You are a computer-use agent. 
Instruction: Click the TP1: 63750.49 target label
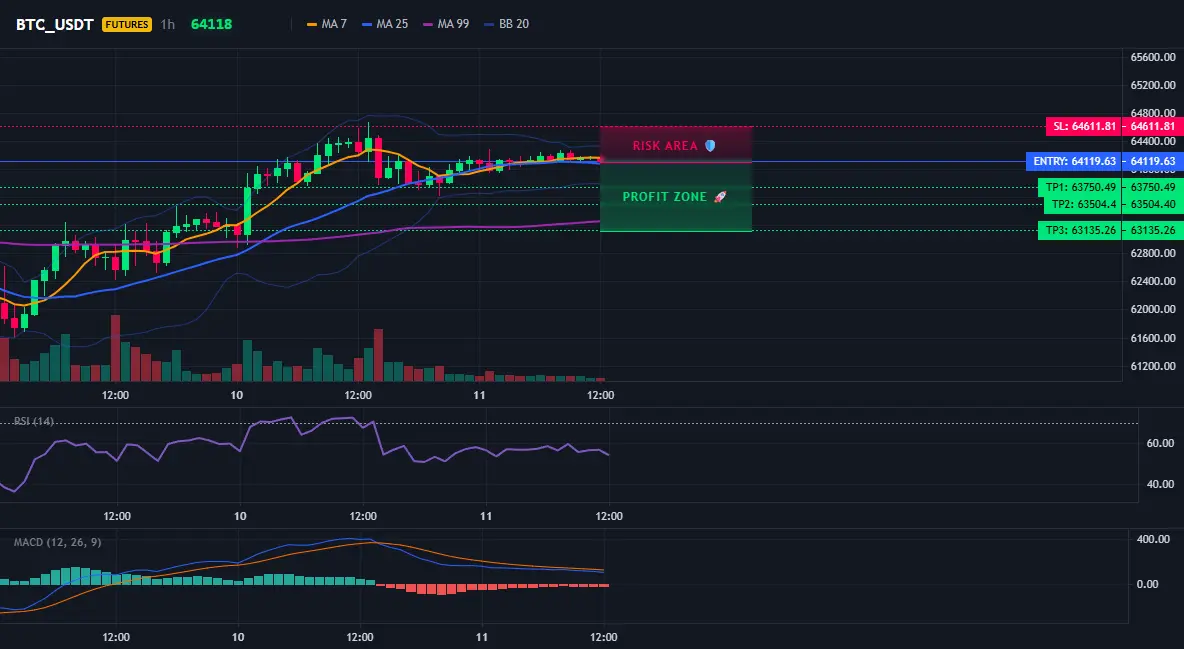click(1081, 187)
